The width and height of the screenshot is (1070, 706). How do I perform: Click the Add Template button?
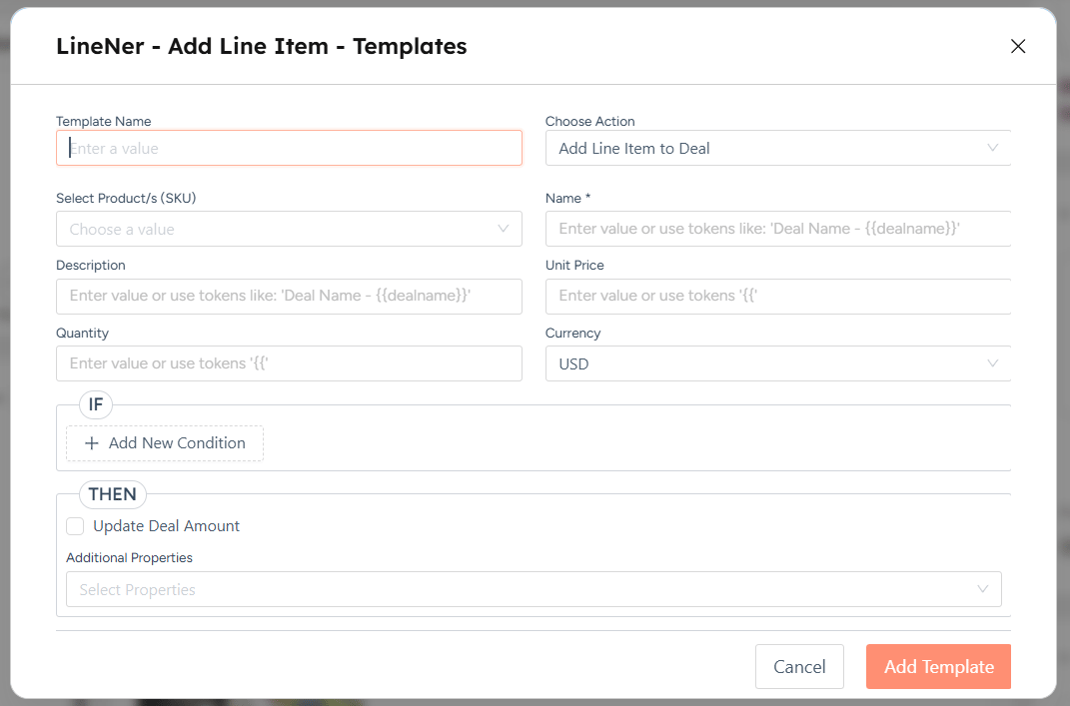click(938, 667)
